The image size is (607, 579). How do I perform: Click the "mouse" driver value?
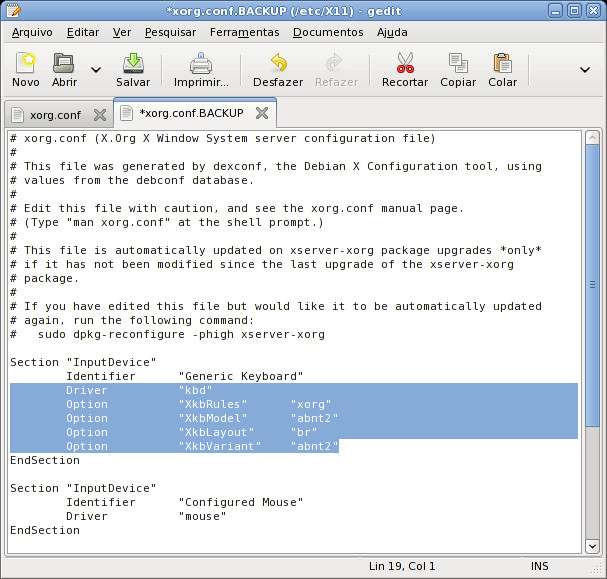[202, 516]
